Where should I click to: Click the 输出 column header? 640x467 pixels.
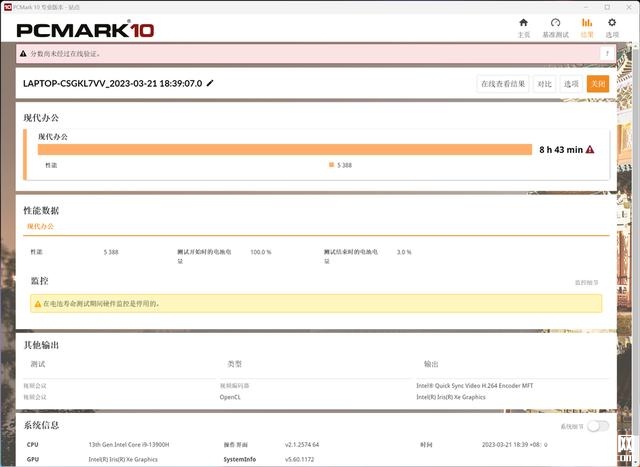click(x=431, y=364)
